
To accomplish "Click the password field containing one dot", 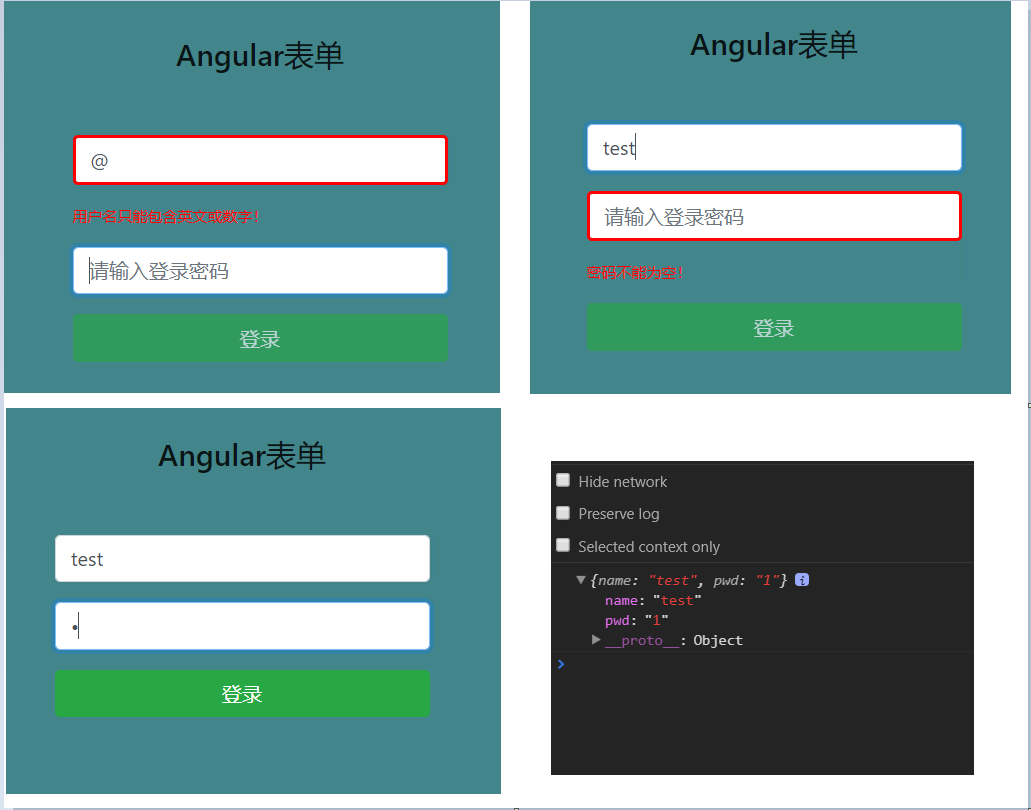I will (x=243, y=626).
